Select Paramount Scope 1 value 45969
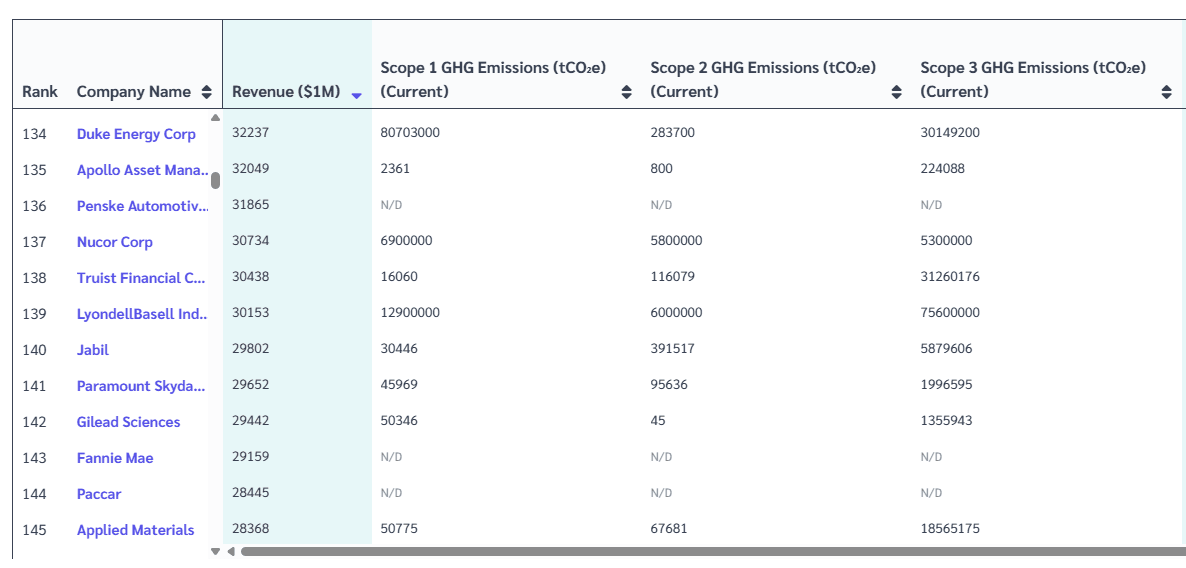1186x568 pixels. tap(399, 384)
